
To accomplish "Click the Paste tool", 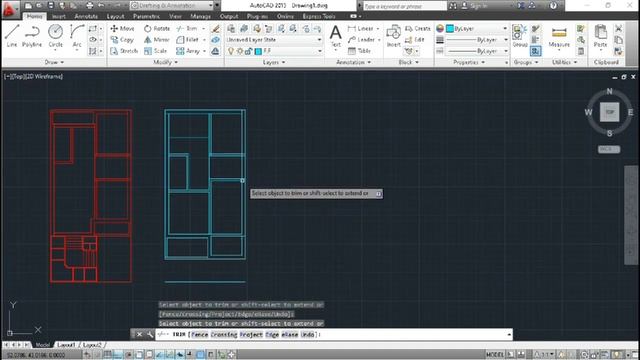I will point(600,36).
